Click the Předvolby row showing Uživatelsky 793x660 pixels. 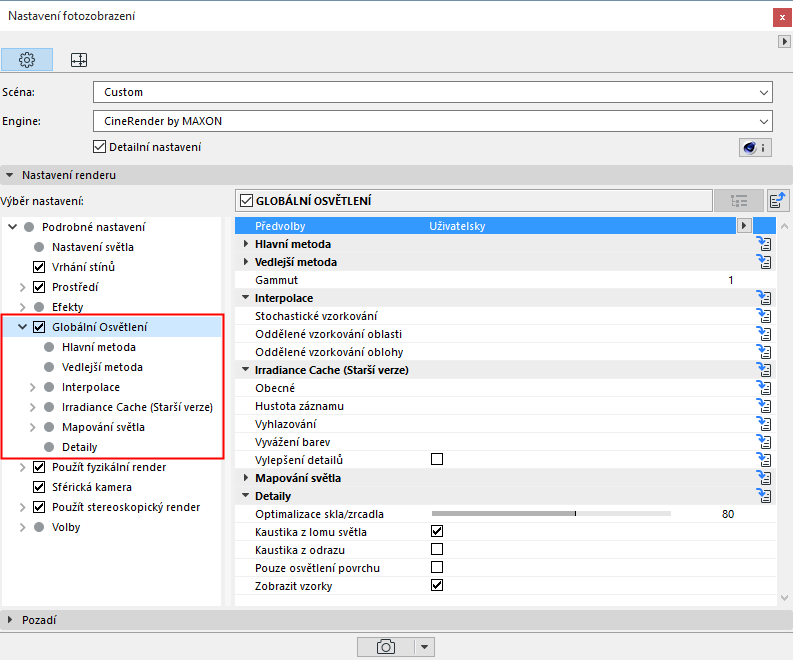point(486,226)
